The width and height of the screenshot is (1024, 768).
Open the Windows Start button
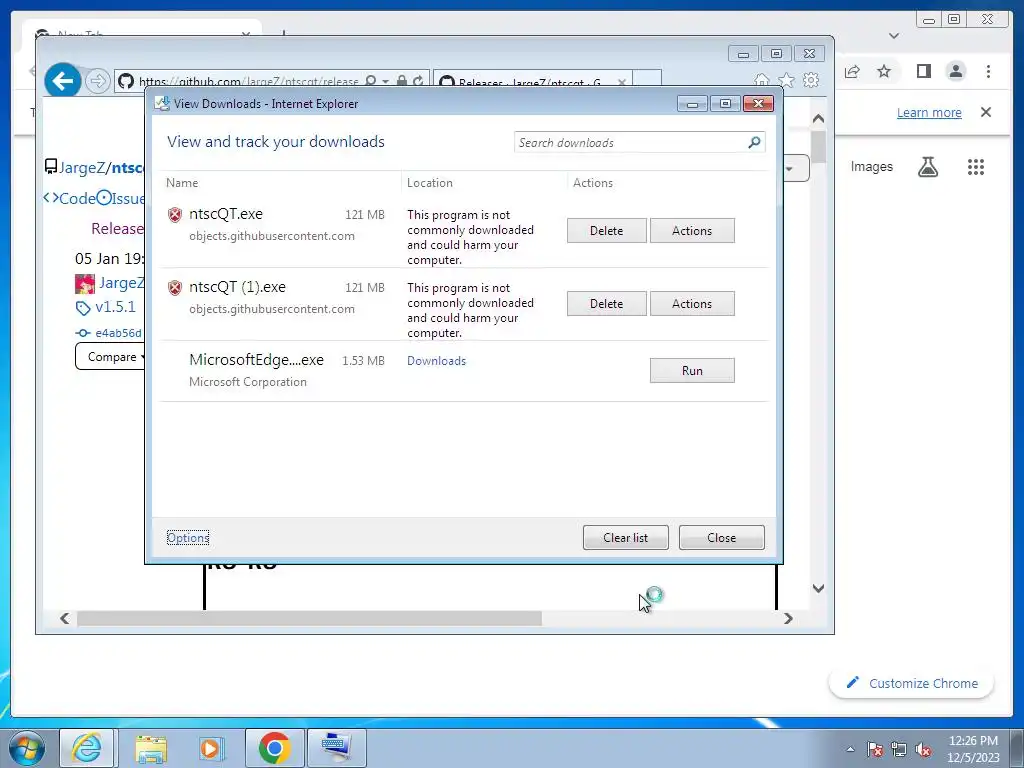pos(27,748)
